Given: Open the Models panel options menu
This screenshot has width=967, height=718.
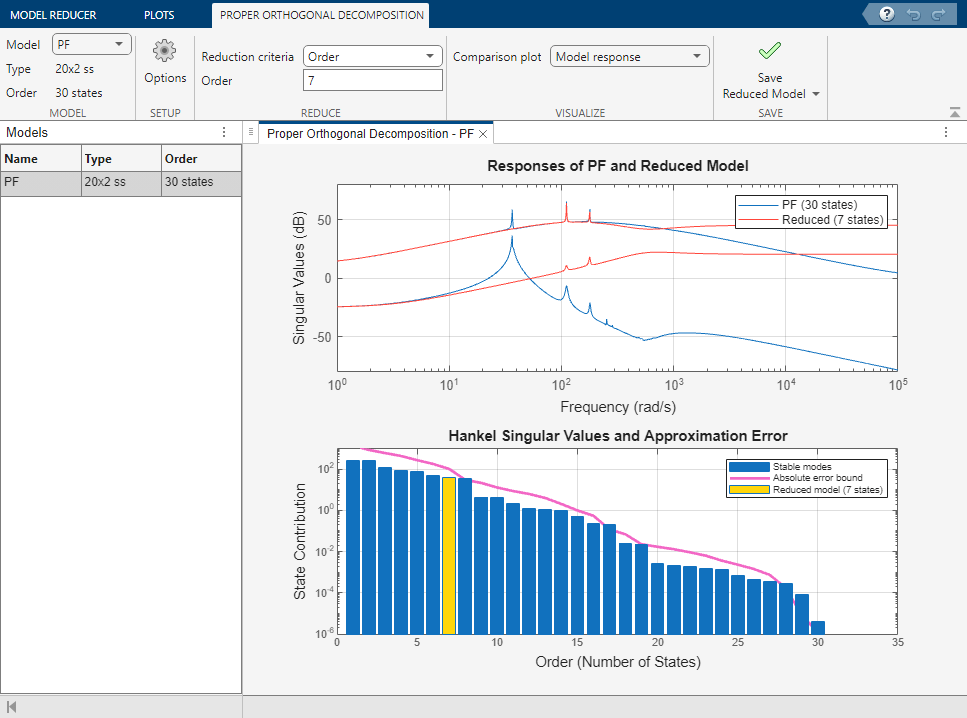Looking at the screenshot, I should pos(224,132).
